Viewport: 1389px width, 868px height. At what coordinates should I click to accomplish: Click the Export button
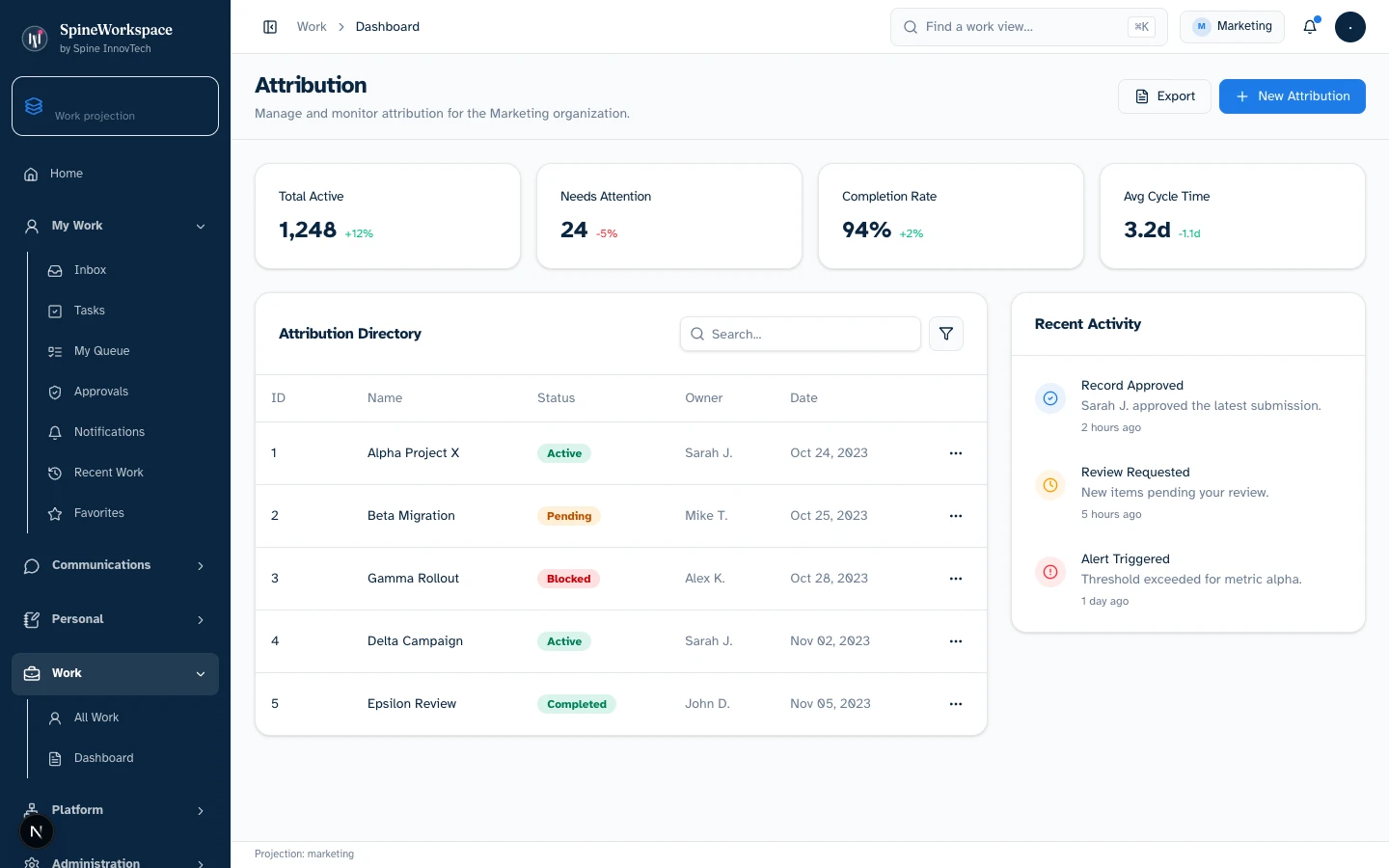[1164, 96]
